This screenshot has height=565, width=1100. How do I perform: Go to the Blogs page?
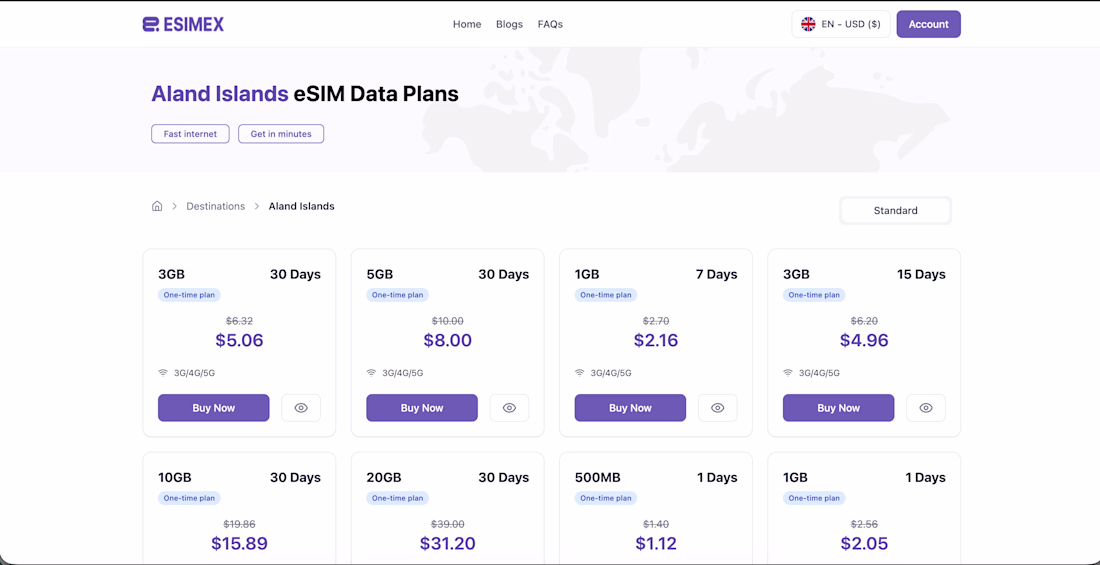509,24
